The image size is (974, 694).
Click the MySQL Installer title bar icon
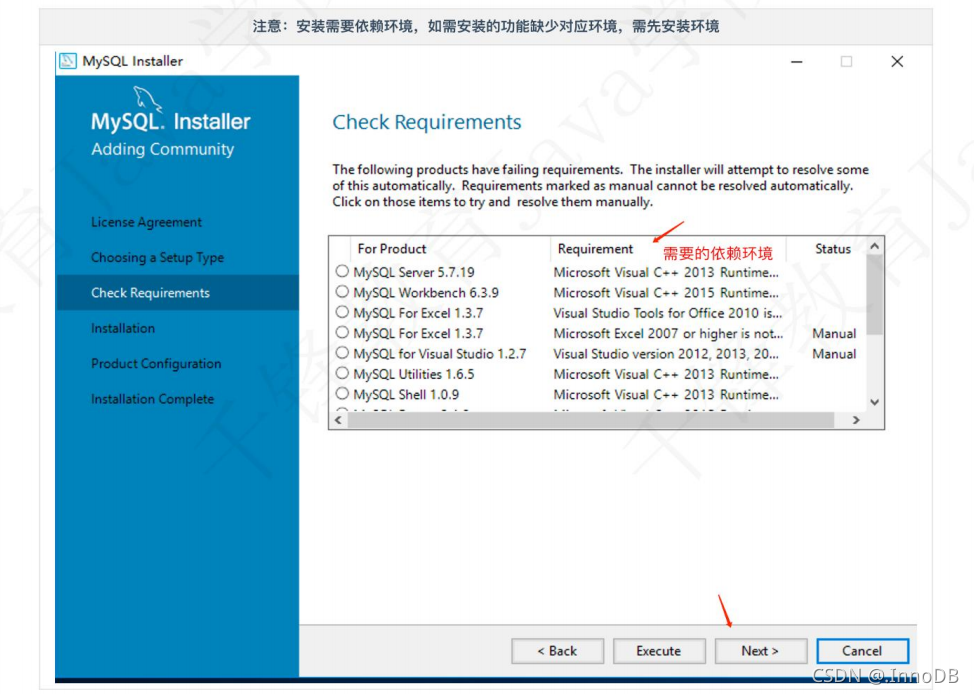tap(68, 61)
